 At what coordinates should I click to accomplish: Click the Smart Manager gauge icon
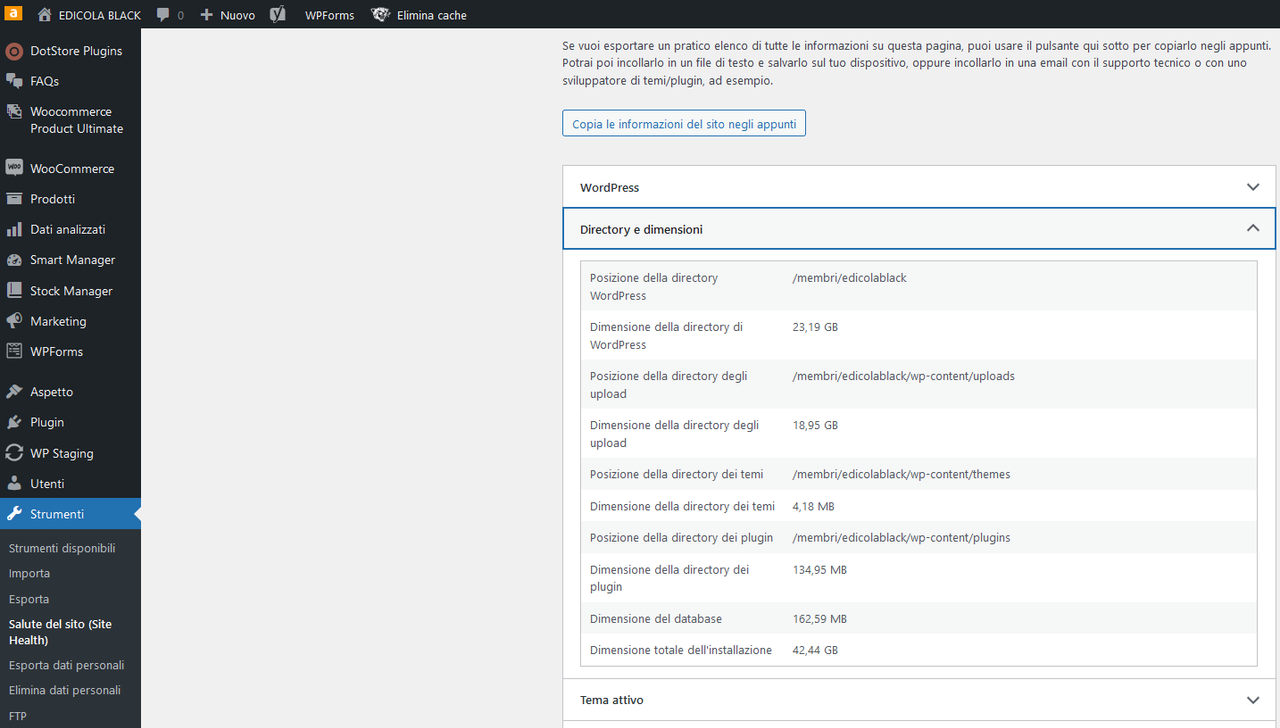point(14,260)
